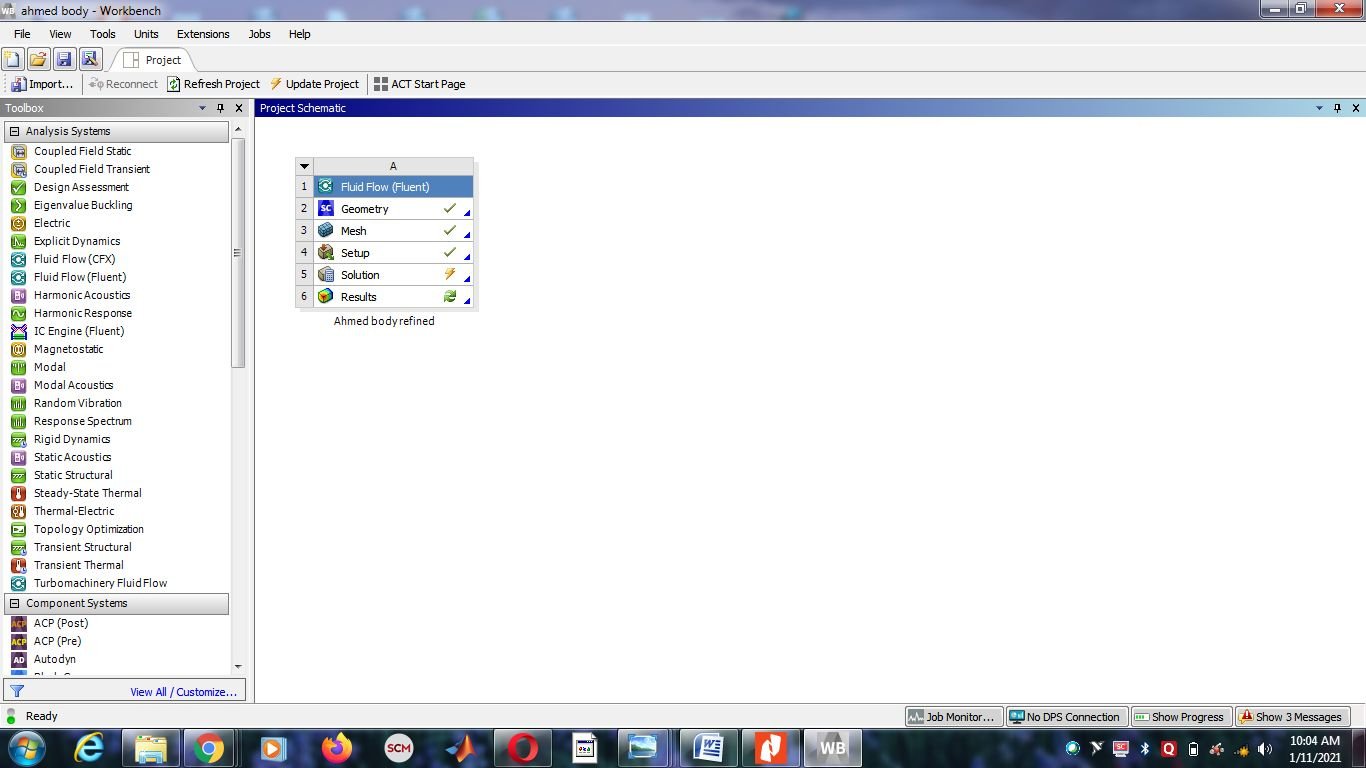Screen dimensions: 1366x768
Task: Open Firefox from the taskbar
Action: (337, 748)
